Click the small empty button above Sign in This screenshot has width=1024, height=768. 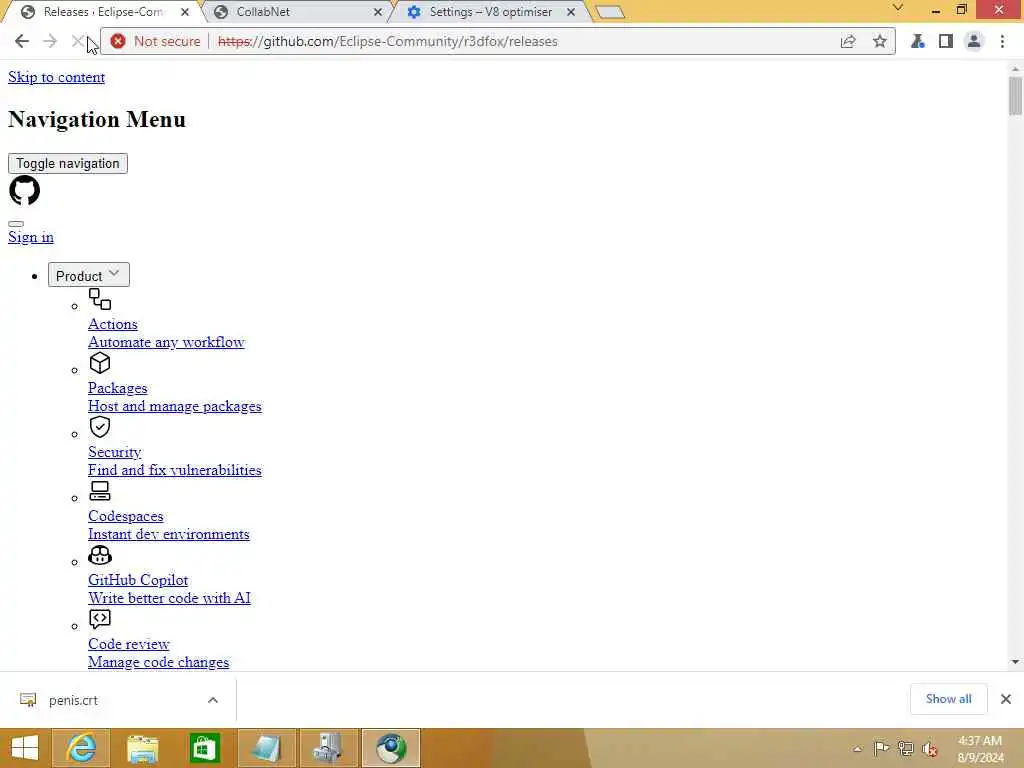pyautogui.click(x=16, y=224)
